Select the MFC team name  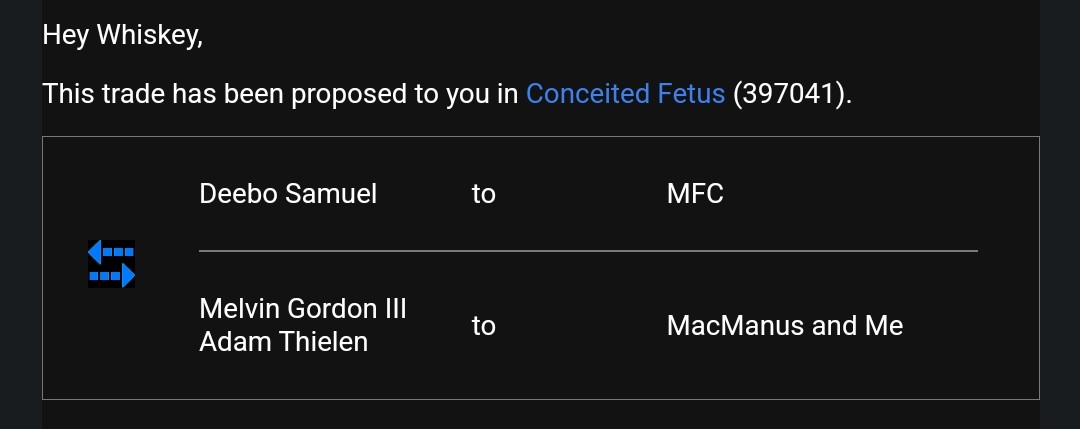(695, 194)
